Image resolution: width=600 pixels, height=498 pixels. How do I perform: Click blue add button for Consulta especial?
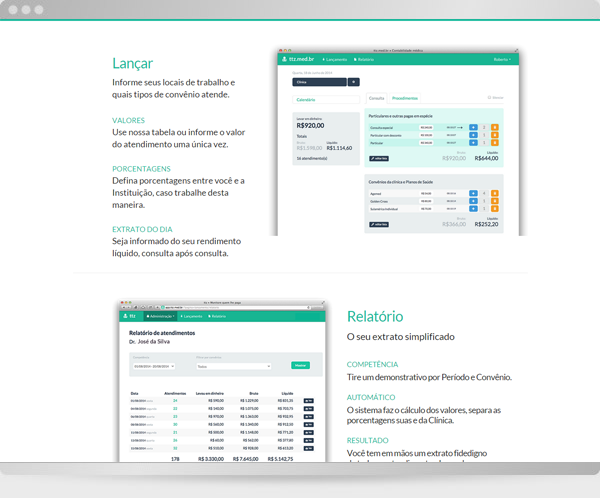tap(473, 127)
